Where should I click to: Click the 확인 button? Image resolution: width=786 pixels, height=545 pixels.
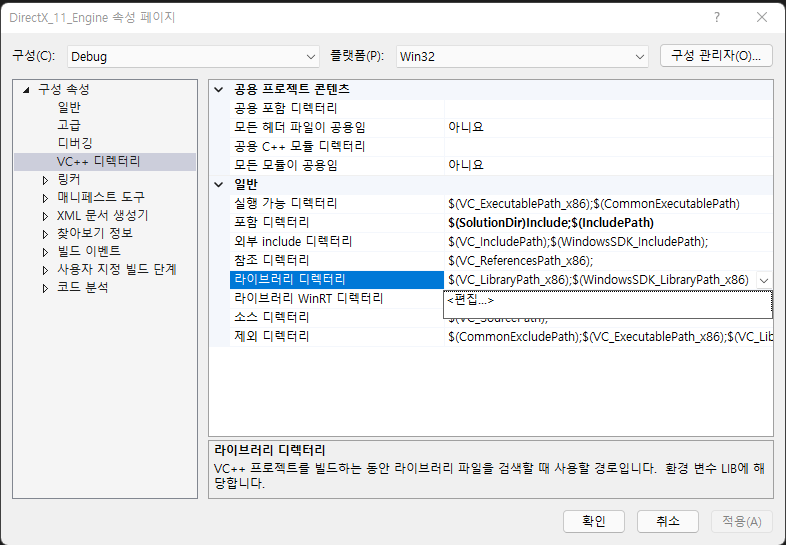pos(594,521)
